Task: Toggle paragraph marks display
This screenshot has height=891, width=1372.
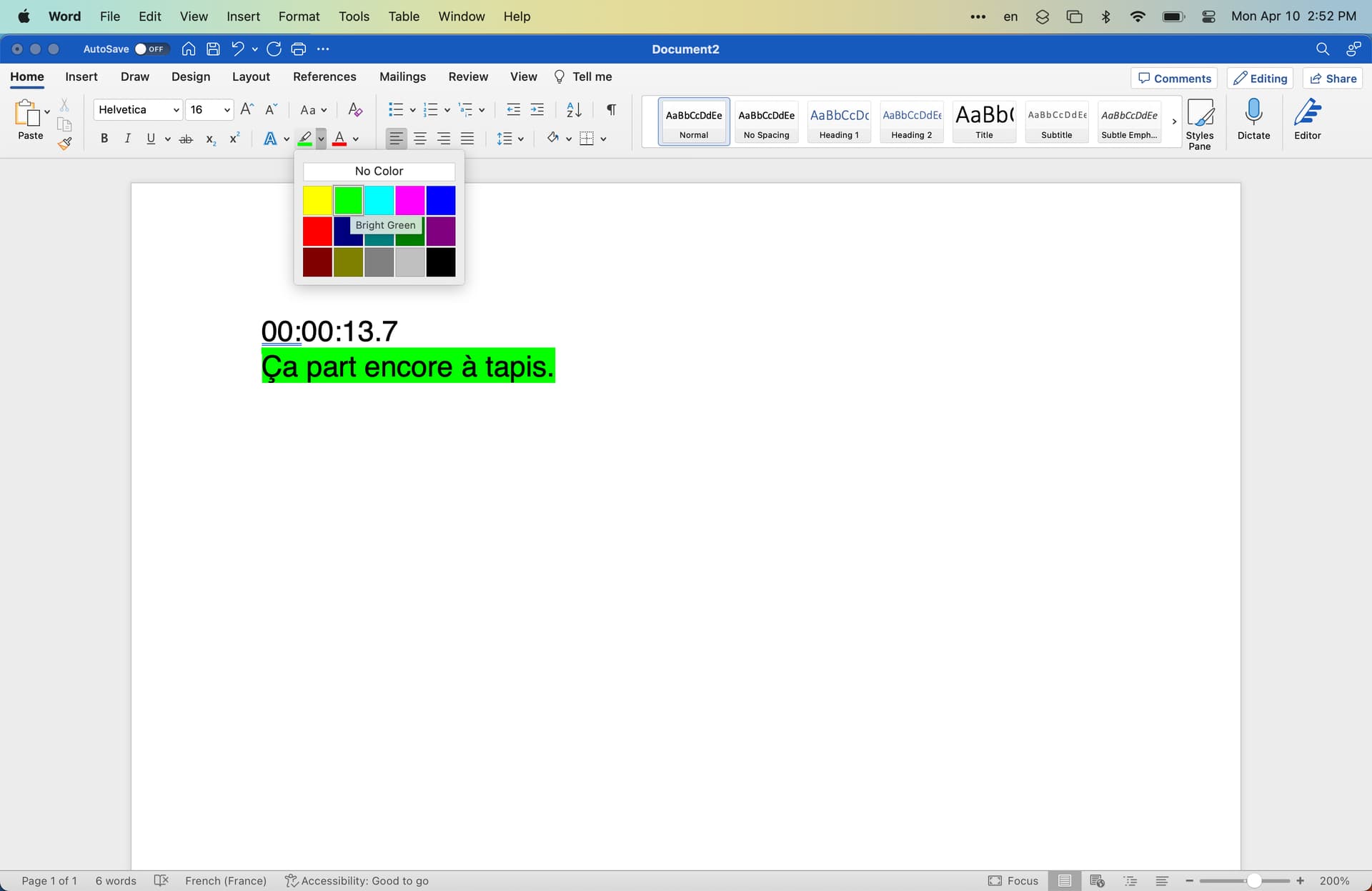Action: coord(611,109)
